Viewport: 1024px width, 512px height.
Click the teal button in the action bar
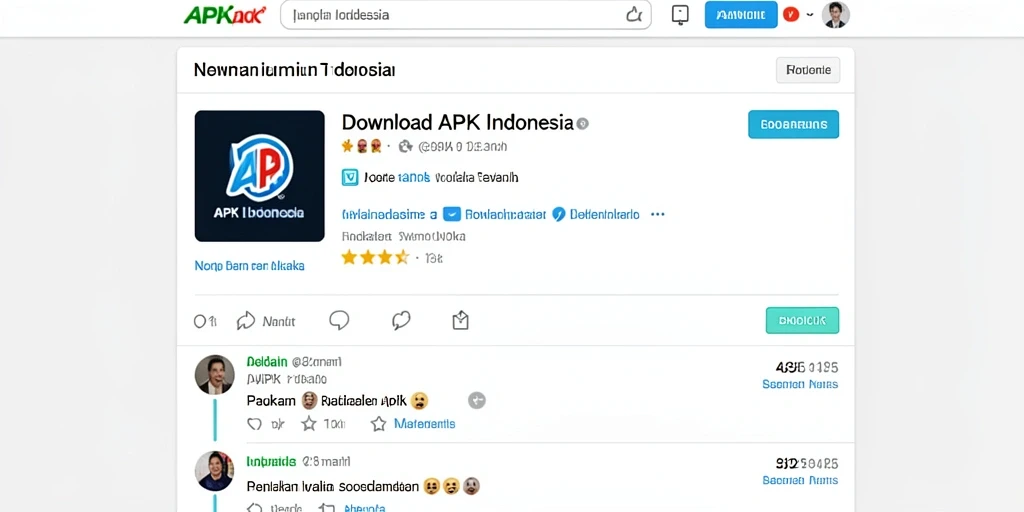pos(802,321)
